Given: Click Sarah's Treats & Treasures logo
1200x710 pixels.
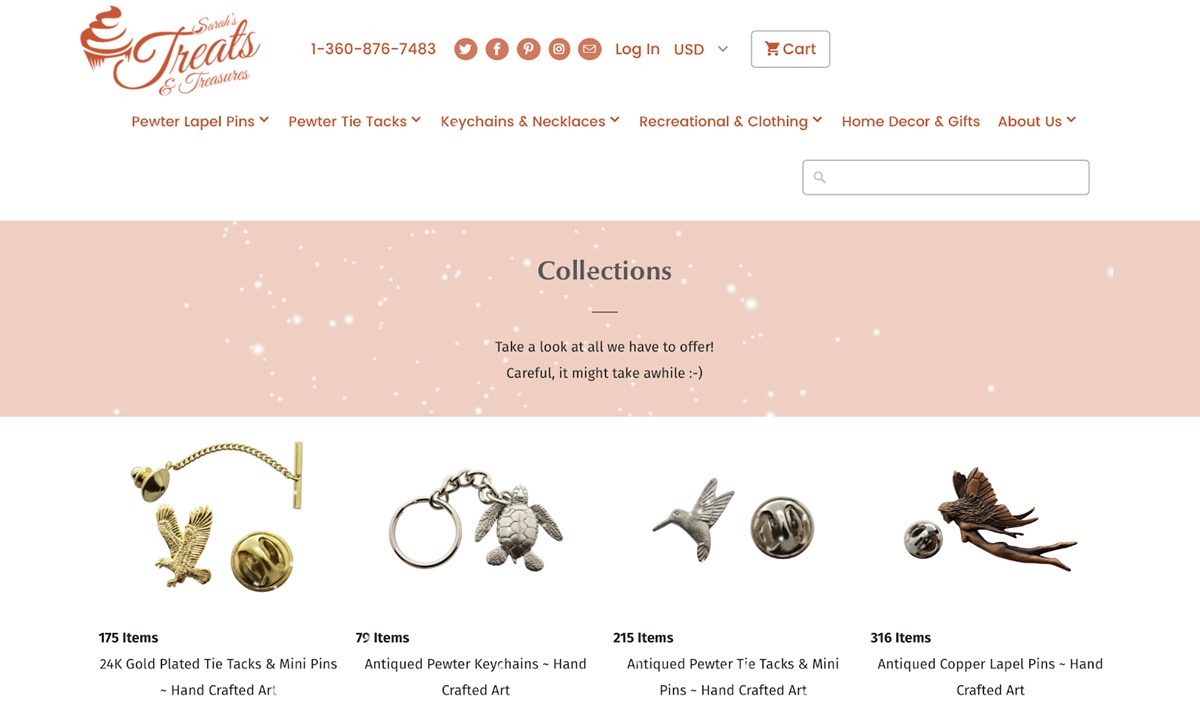Looking at the screenshot, I should [170, 50].
